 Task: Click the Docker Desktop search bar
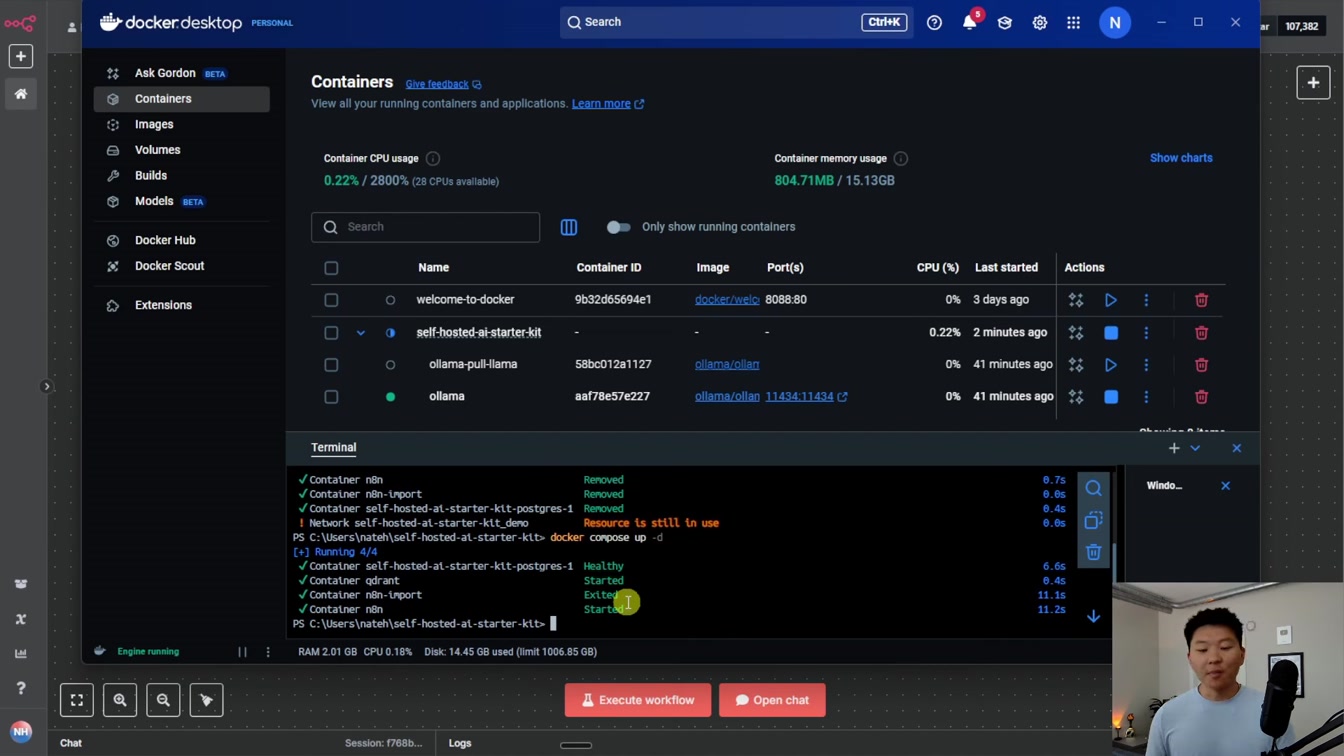[x=736, y=22]
